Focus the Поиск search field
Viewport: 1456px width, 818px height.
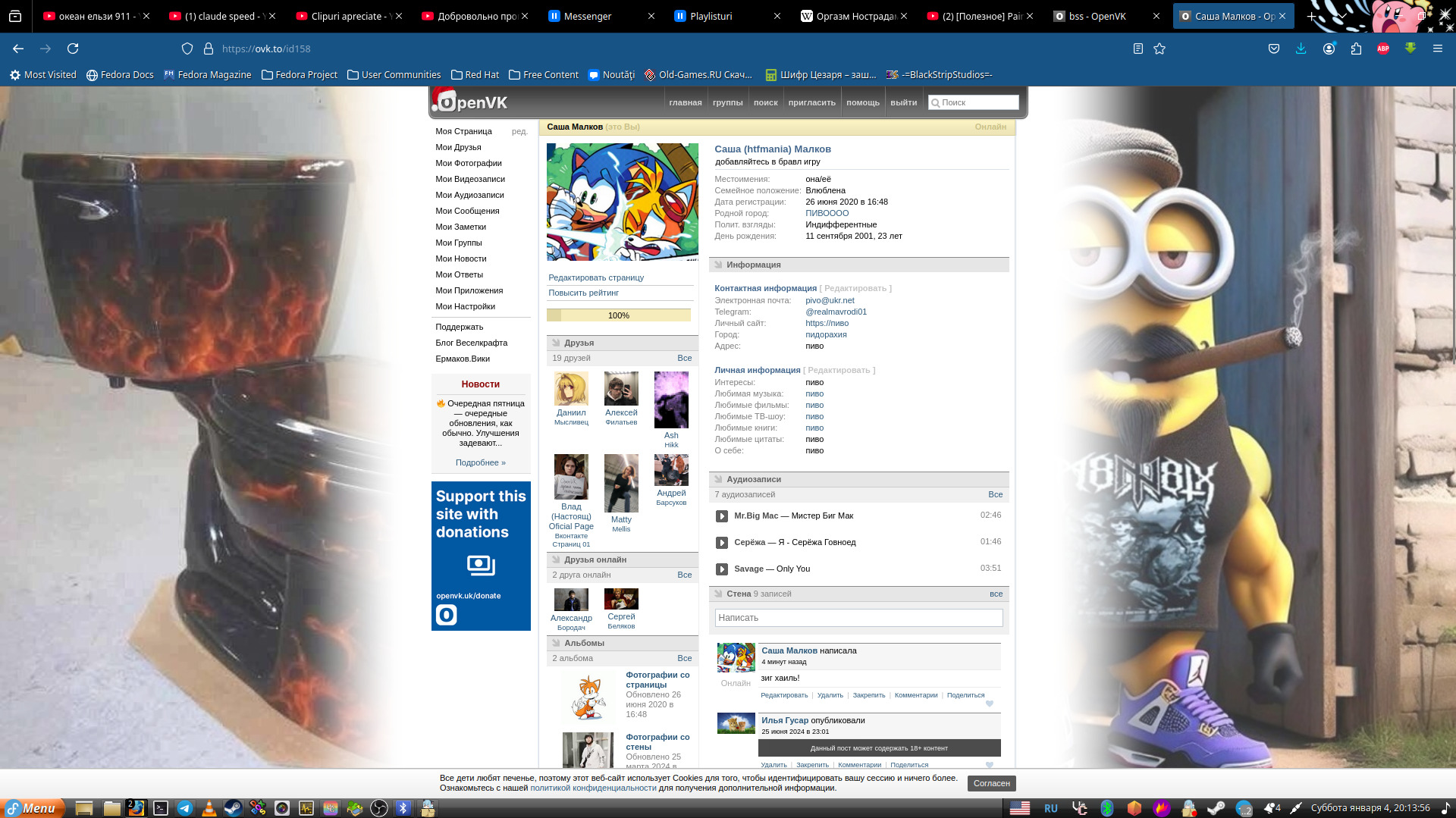(x=974, y=102)
